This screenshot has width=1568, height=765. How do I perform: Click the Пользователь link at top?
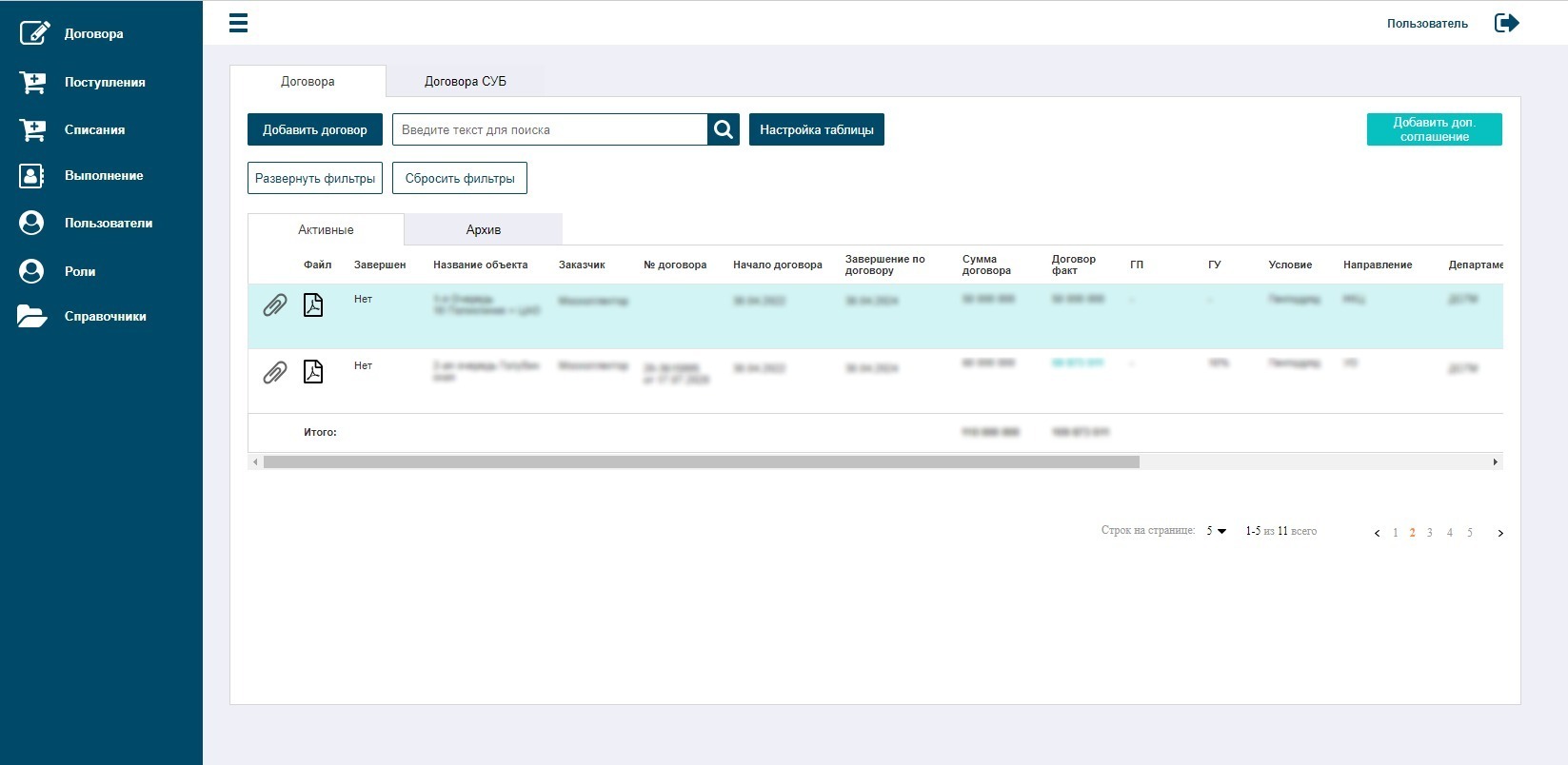tap(1427, 24)
